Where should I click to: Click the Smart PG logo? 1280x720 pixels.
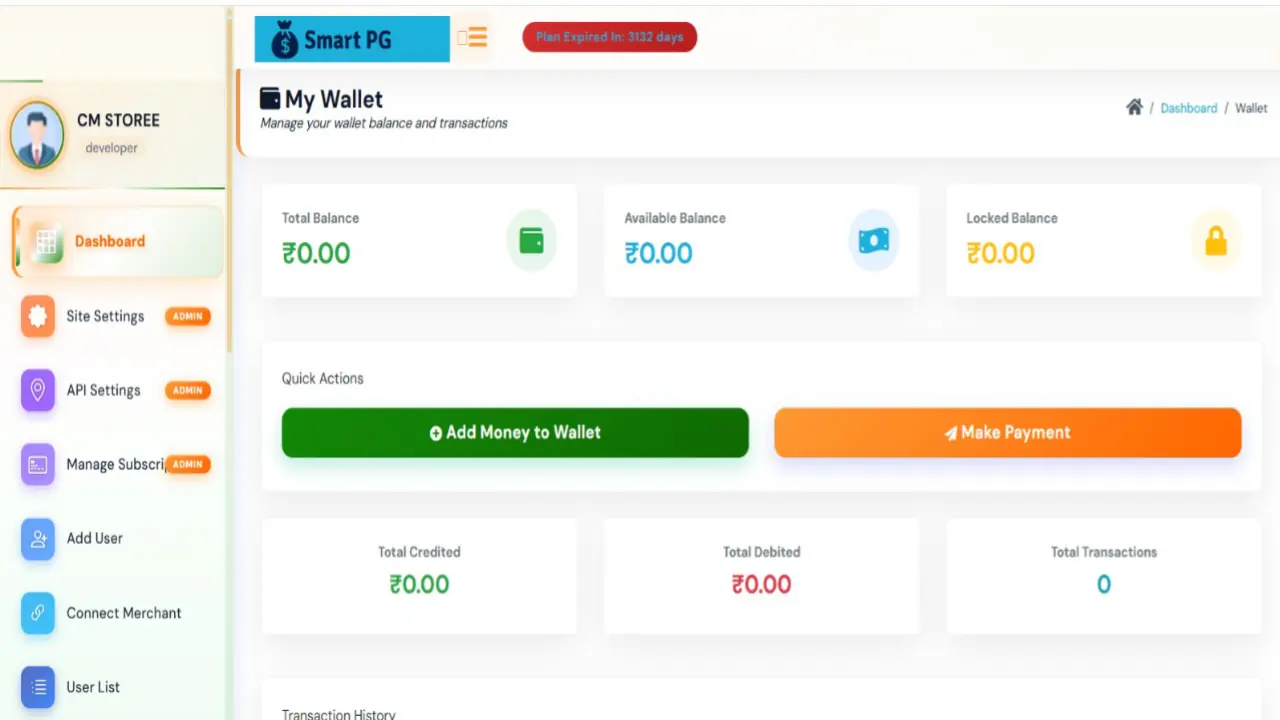click(351, 40)
